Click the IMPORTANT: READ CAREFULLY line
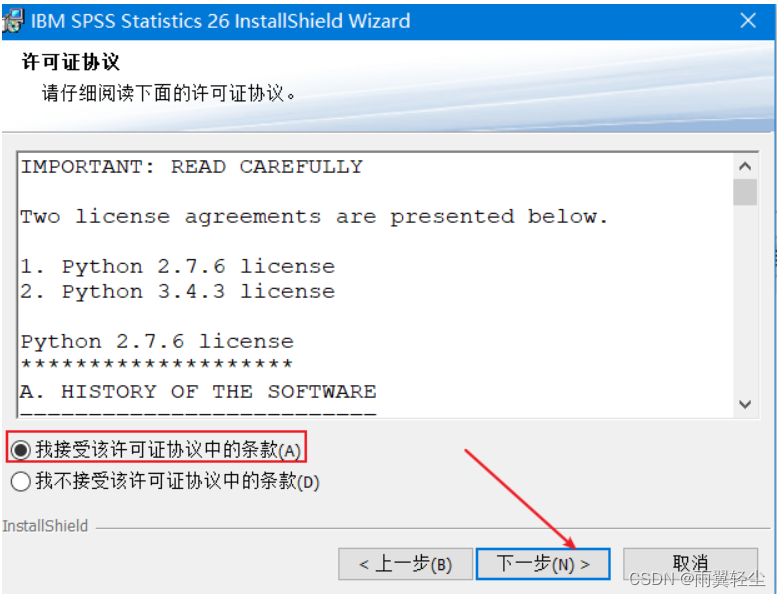Viewport: 781px width, 597px height. pyautogui.click(x=192, y=167)
